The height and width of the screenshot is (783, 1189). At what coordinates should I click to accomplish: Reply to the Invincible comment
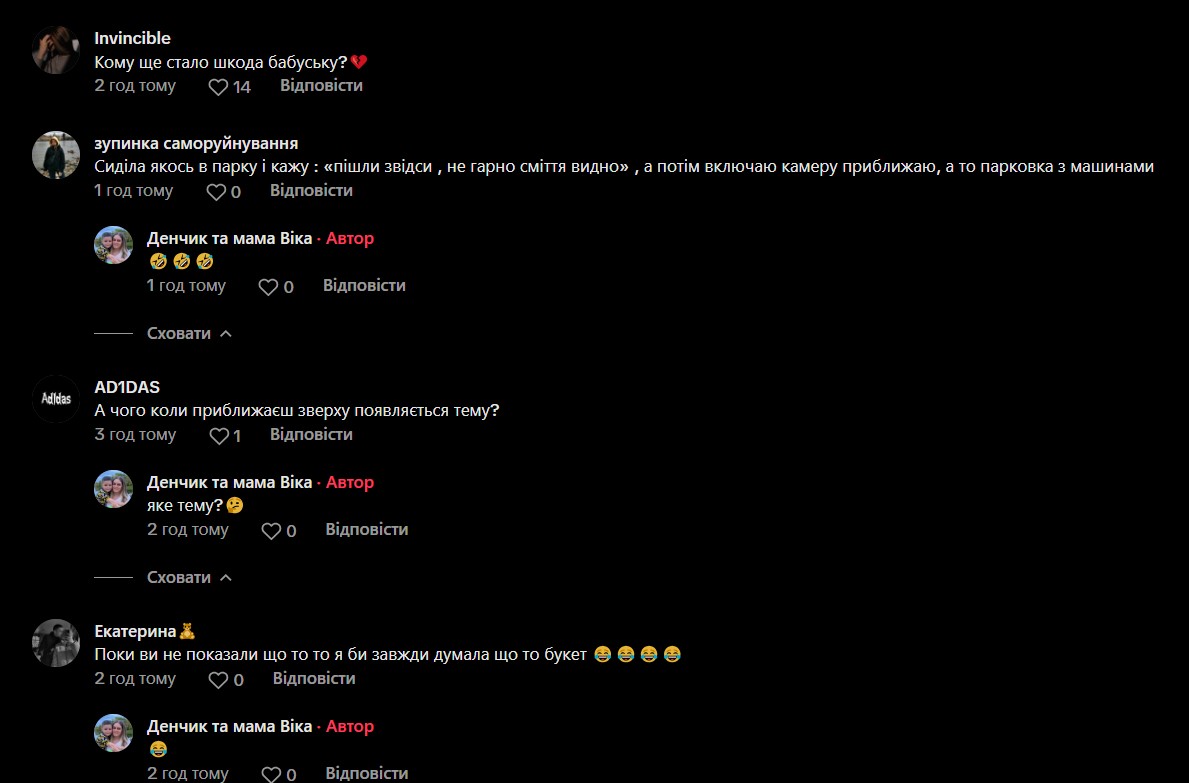(322, 86)
